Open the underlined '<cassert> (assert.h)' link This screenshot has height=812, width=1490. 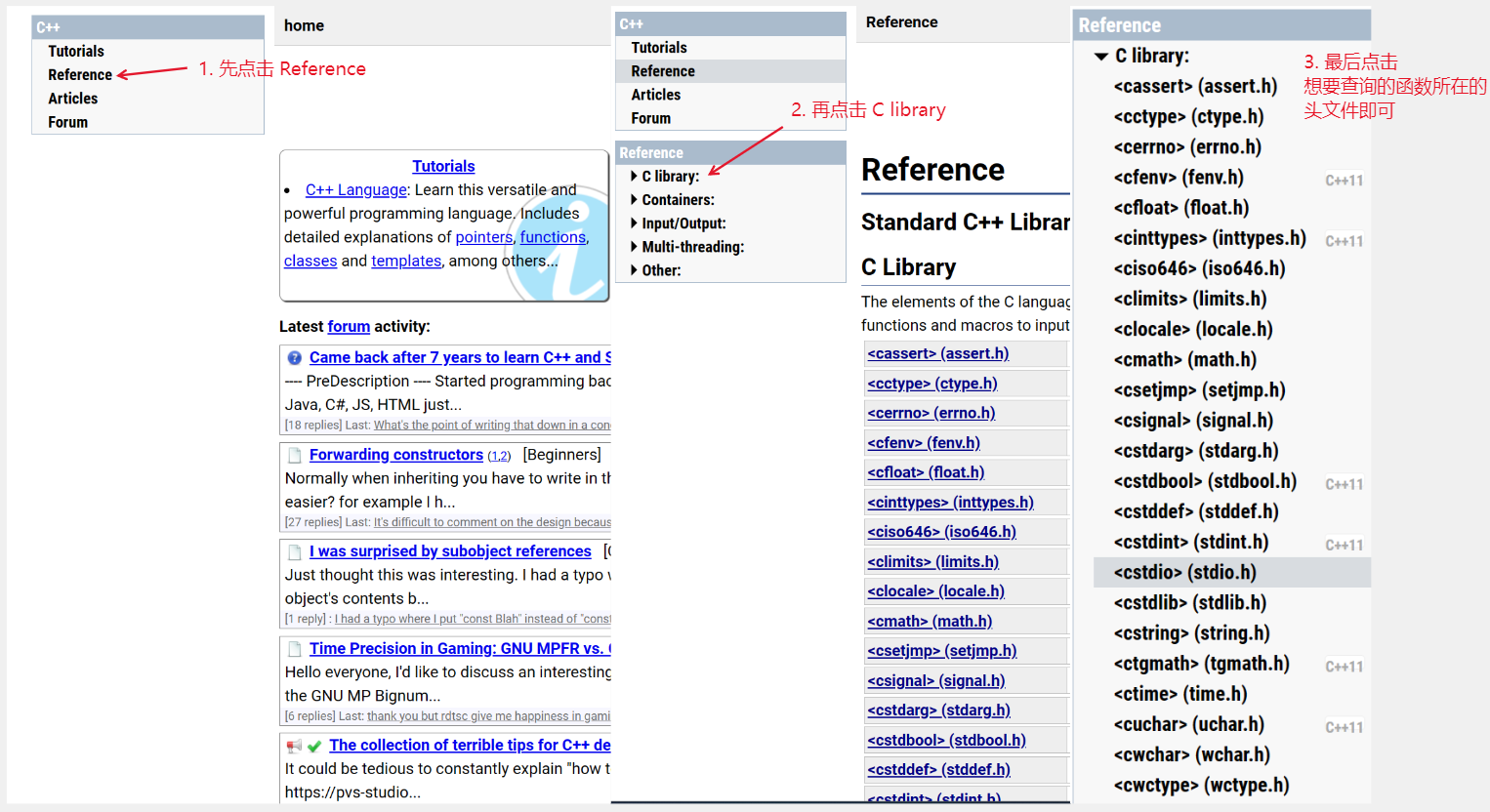938,353
